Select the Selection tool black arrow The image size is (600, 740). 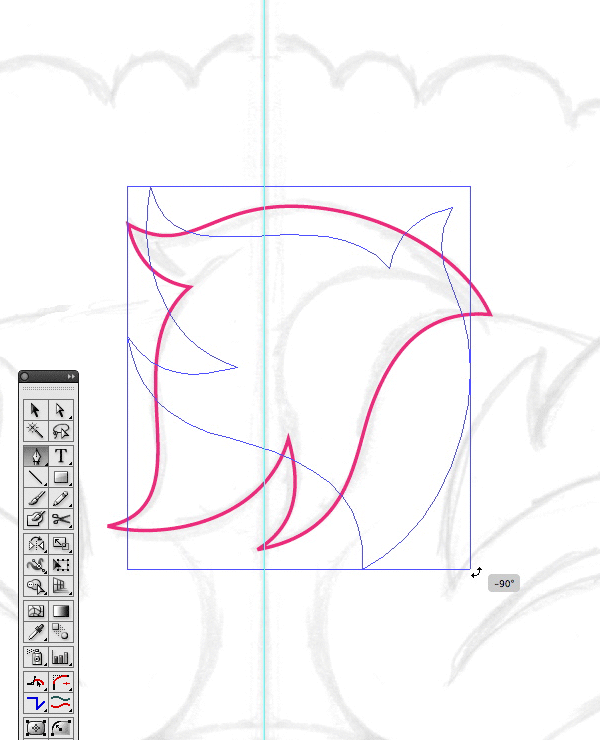click(x=36, y=410)
